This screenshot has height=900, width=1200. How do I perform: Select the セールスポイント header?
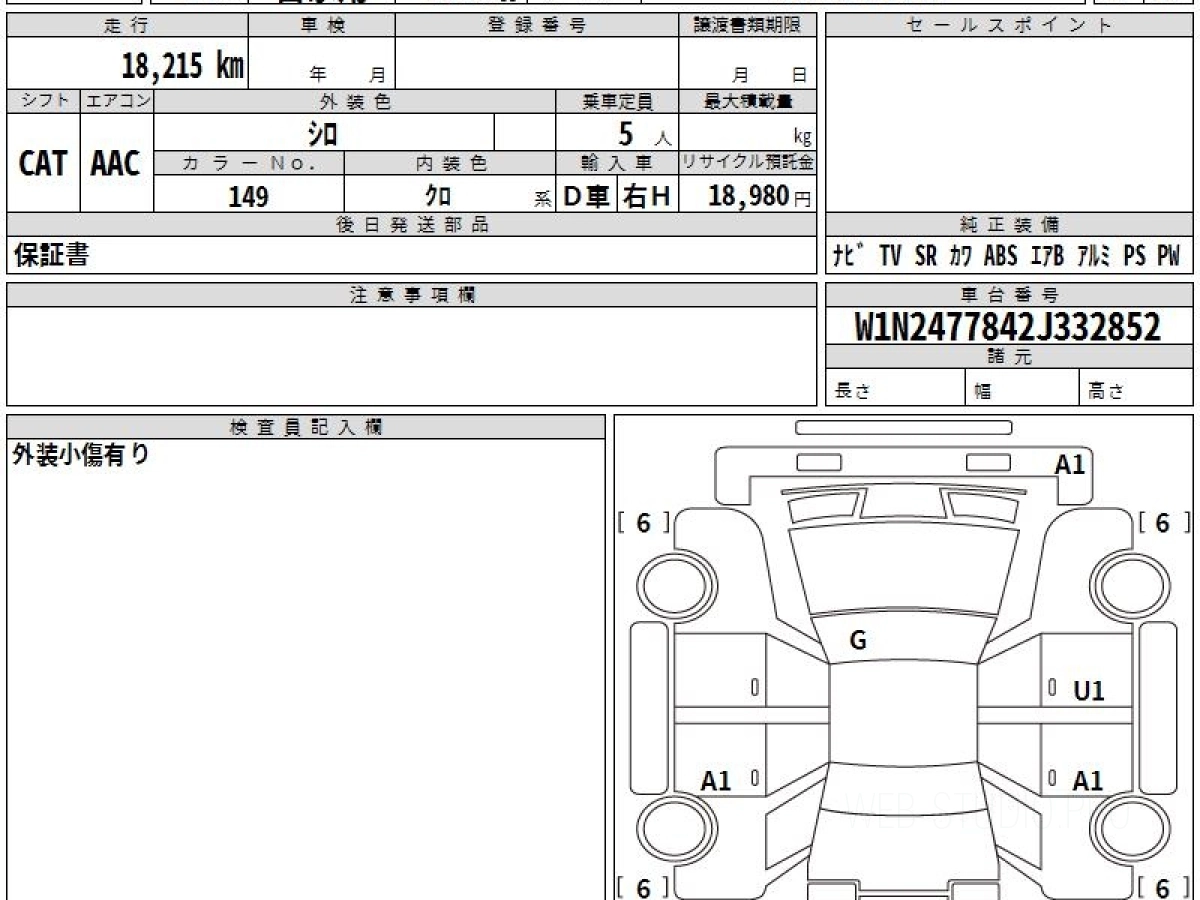1009,26
